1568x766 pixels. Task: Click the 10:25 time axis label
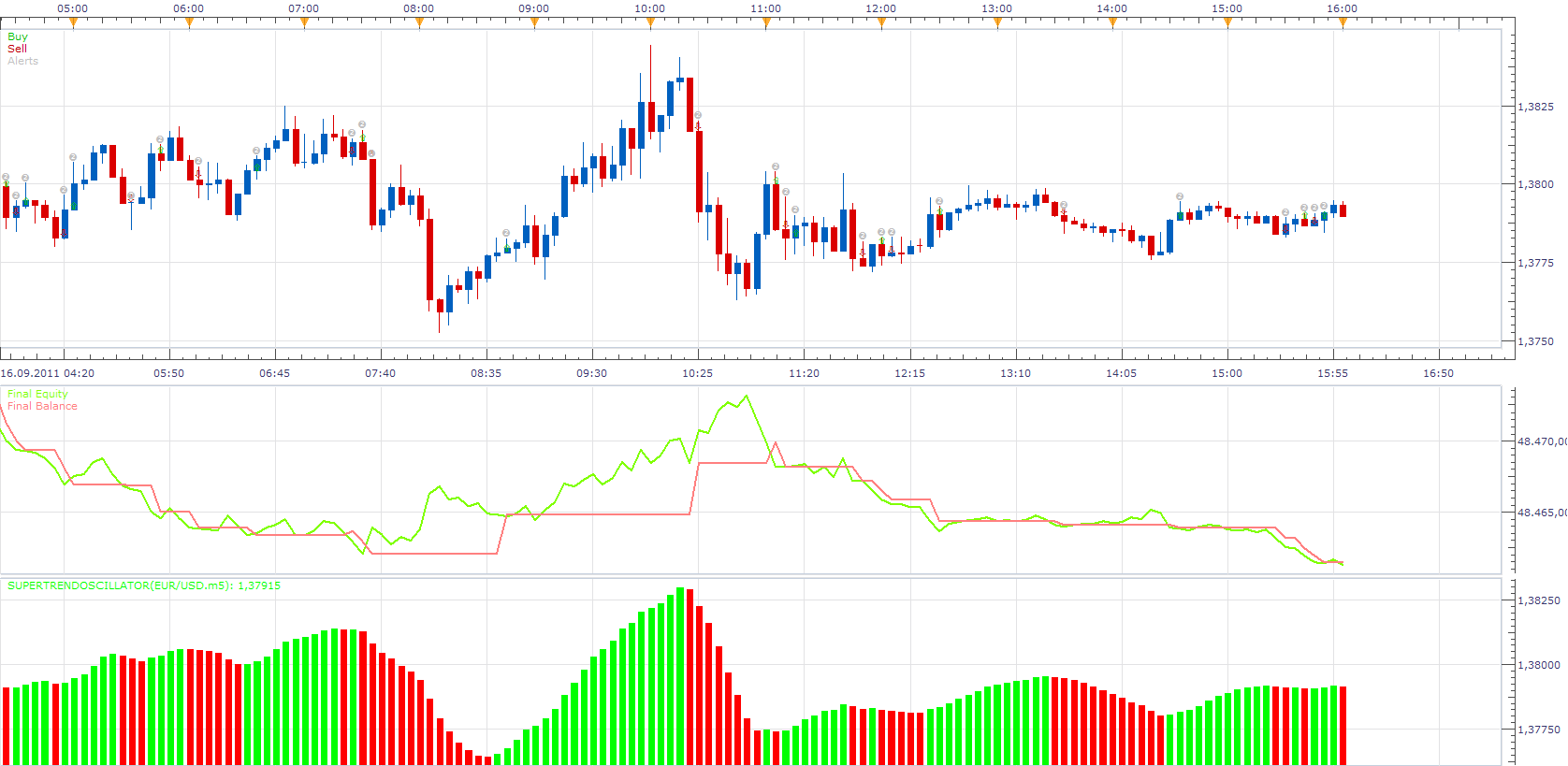click(x=698, y=373)
